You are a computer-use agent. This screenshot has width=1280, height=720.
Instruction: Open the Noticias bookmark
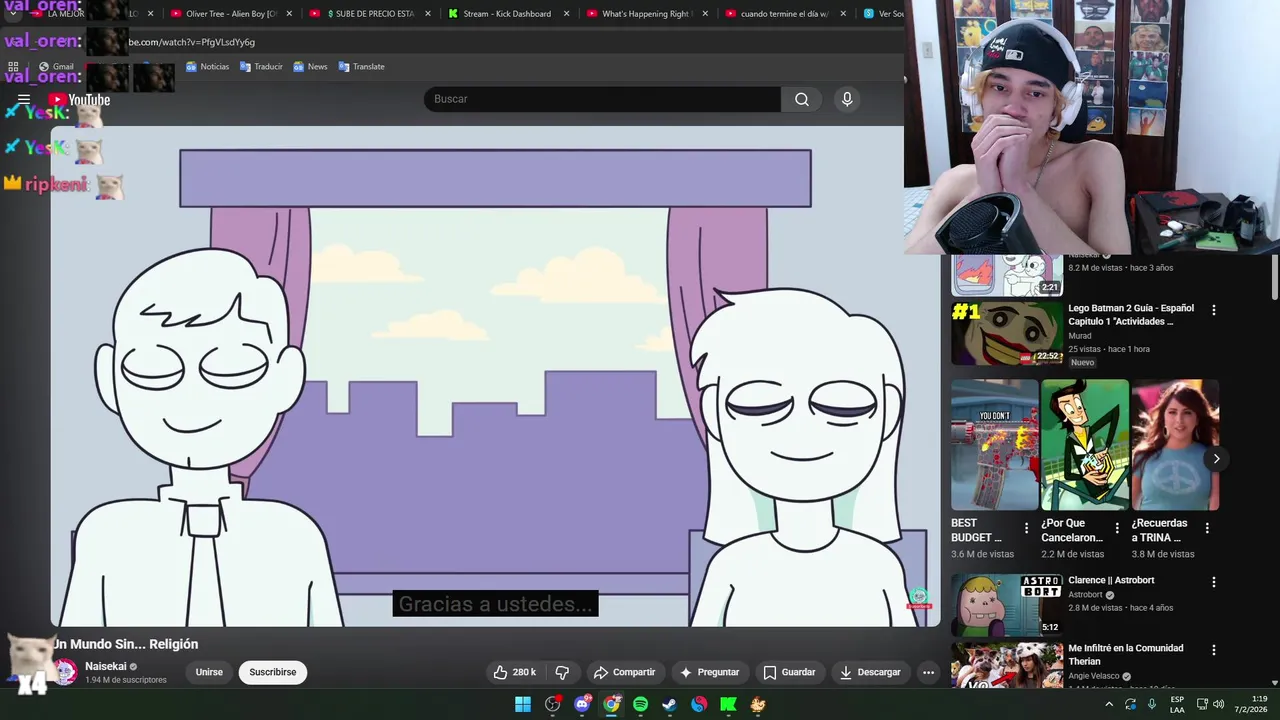coord(208,67)
